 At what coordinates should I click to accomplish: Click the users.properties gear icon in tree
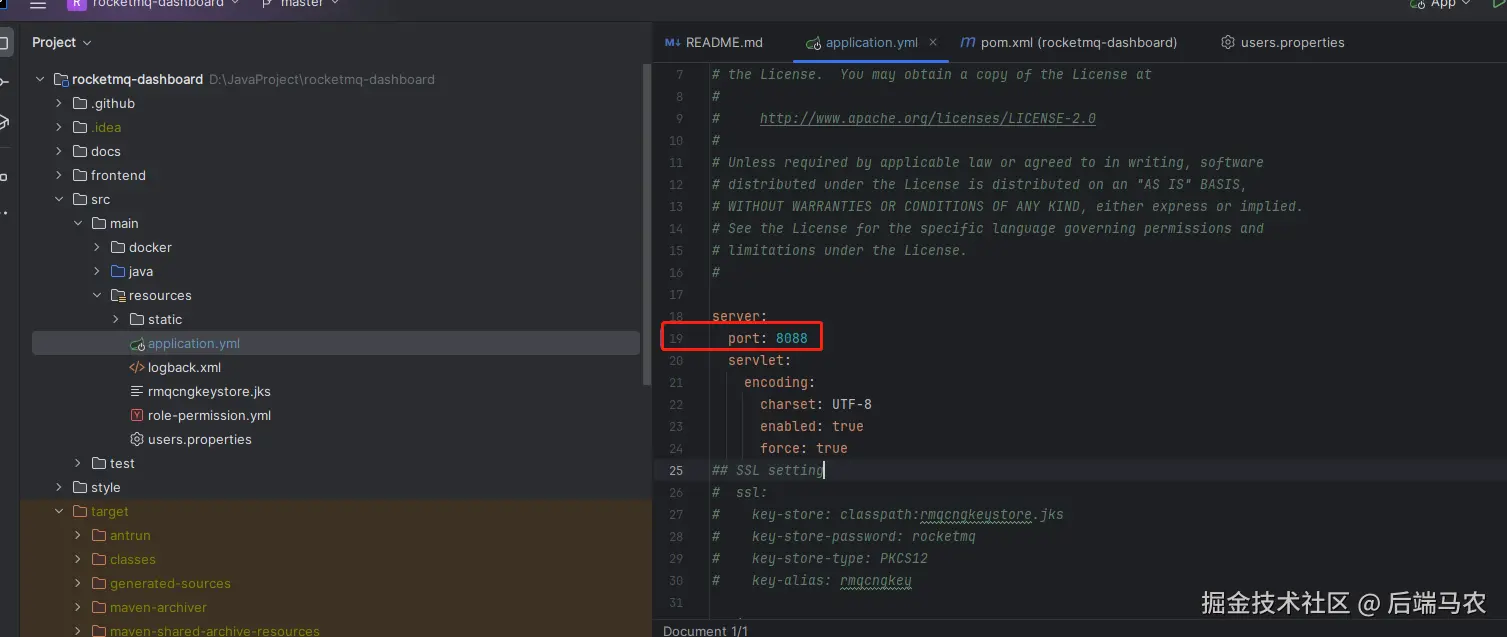[x=137, y=440]
